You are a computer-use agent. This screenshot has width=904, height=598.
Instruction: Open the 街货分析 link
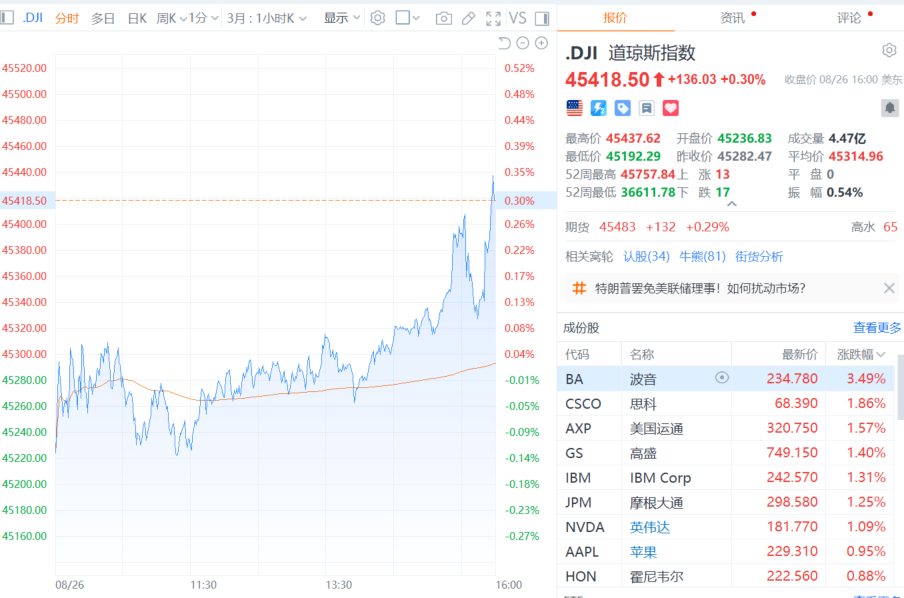(759, 256)
